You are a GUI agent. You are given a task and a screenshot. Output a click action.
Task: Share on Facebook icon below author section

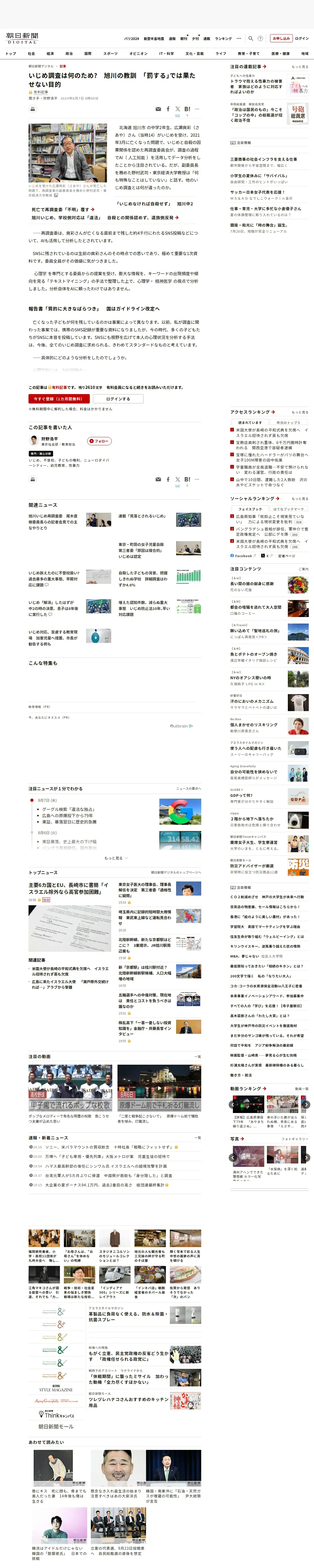(168, 479)
